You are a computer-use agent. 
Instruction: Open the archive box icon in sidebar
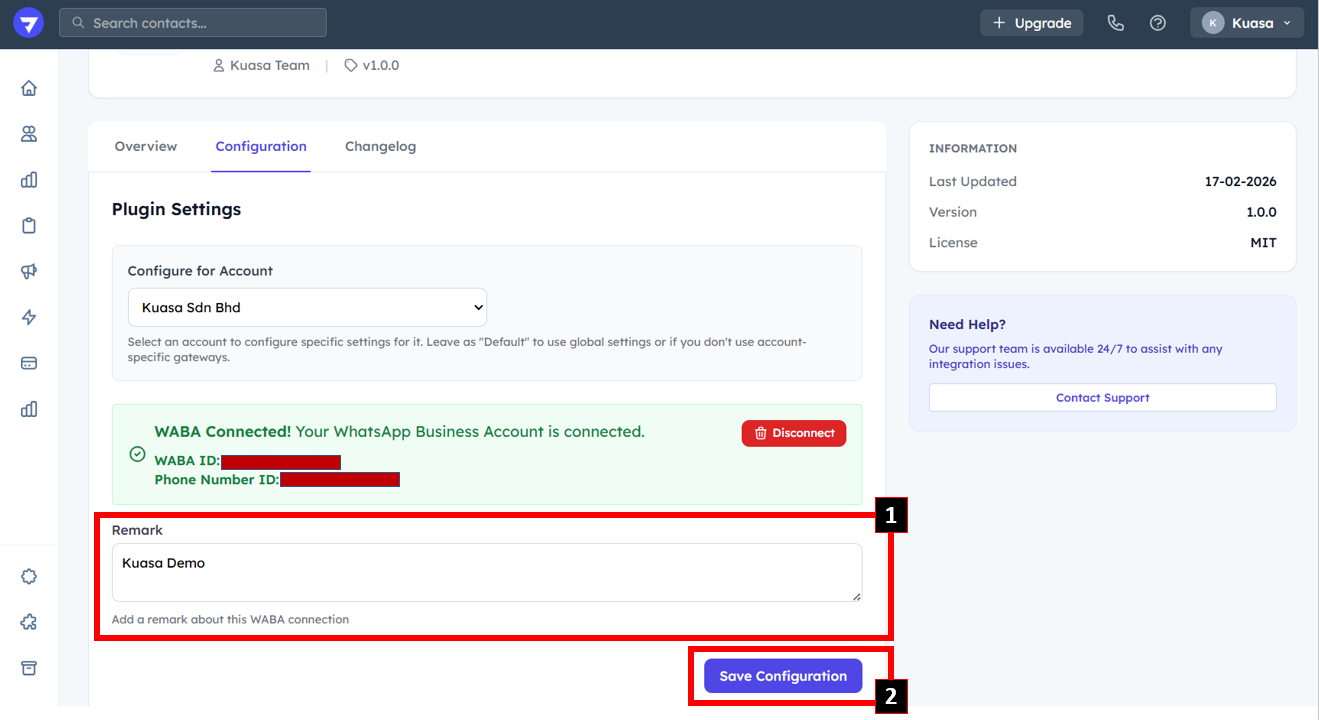pyautogui.click(x=29, y=668)
